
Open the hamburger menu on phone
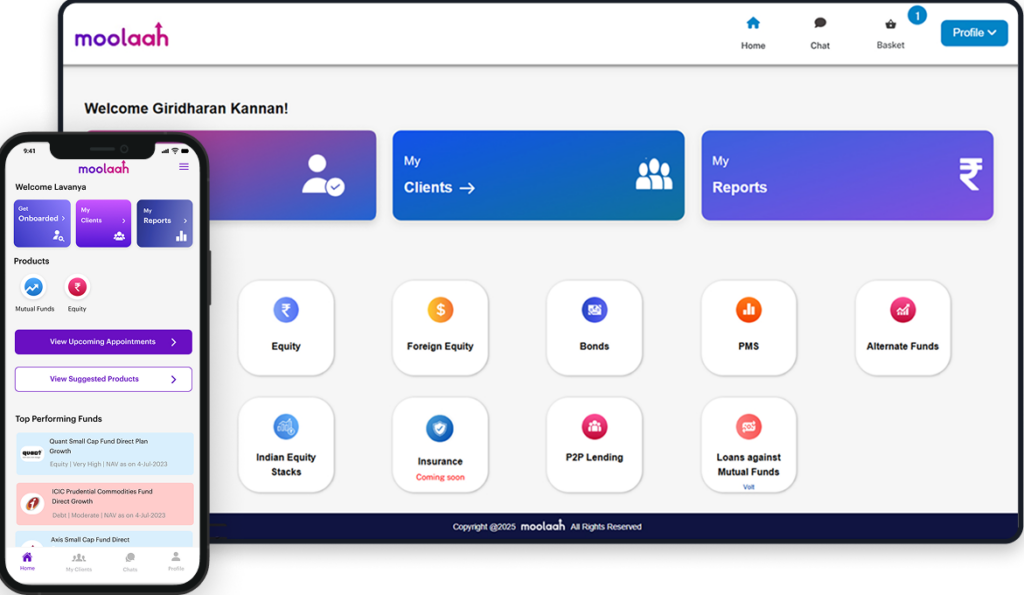[184, 167]
